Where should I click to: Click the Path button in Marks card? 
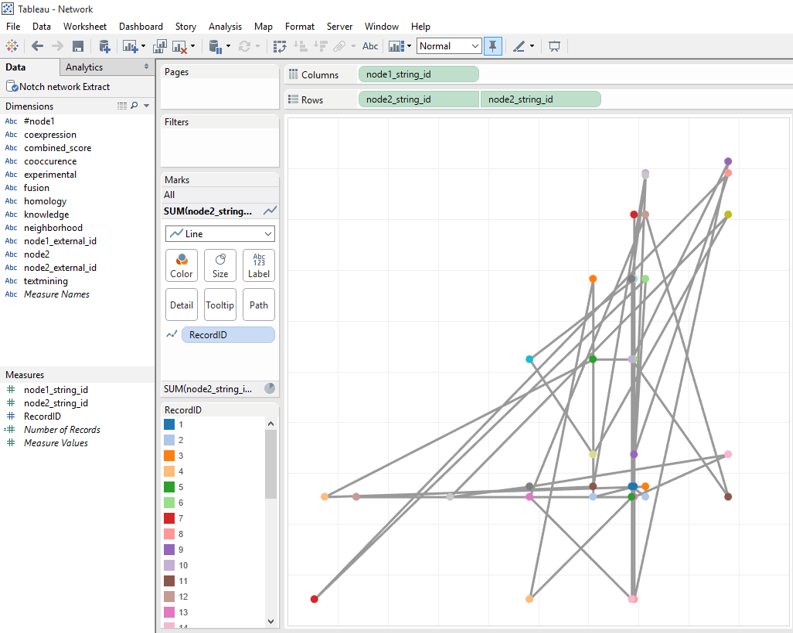coord(259,304)
